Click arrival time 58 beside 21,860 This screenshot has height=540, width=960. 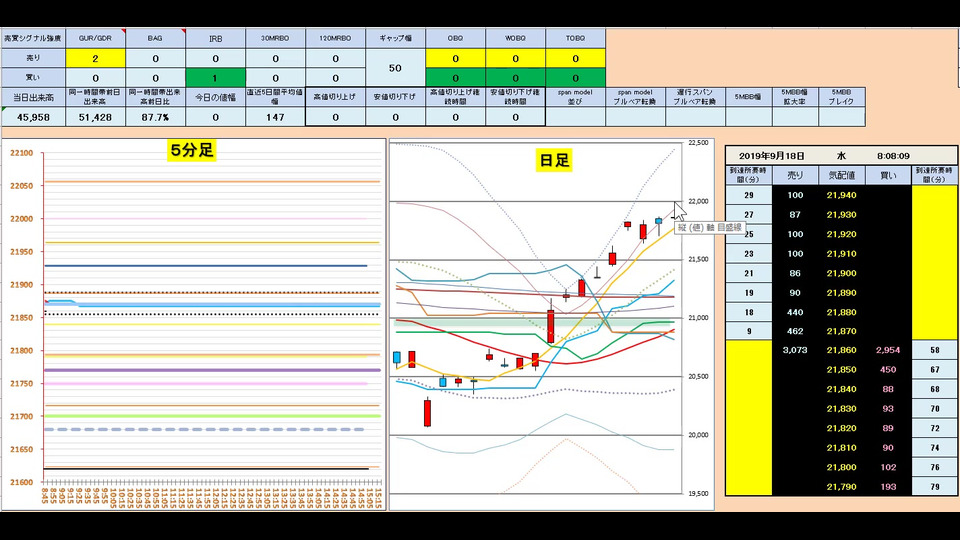pyautogui.click(x=934, y=350)
